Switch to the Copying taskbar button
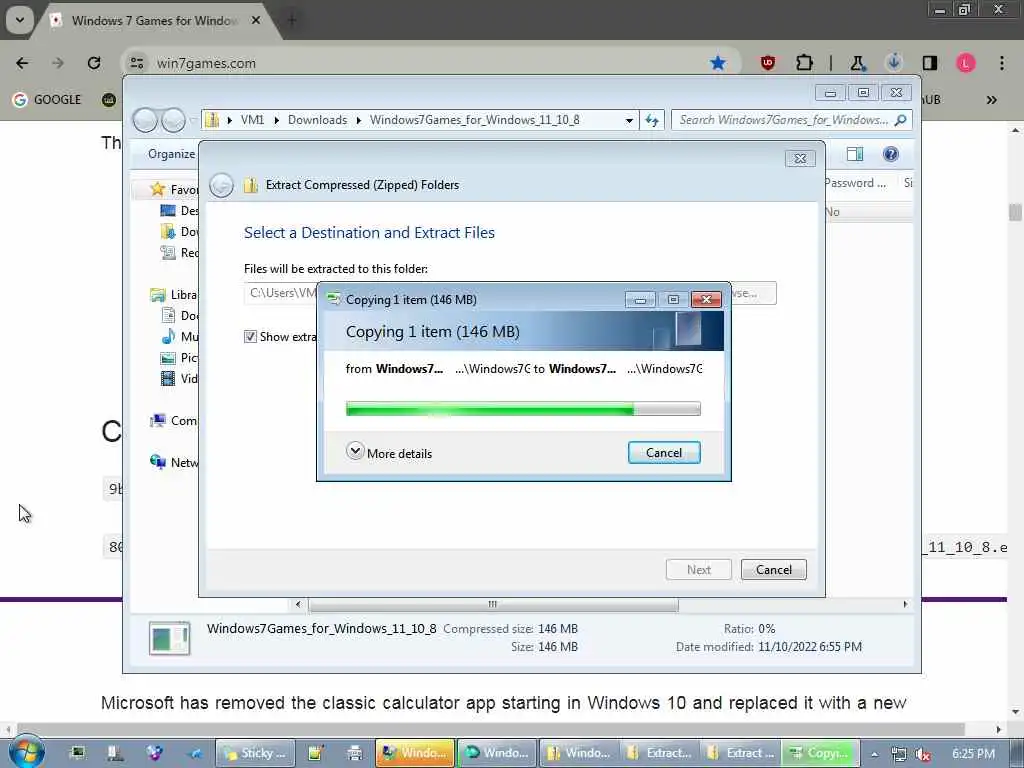This screenshot has height=768, width=1024. (820, 753)
